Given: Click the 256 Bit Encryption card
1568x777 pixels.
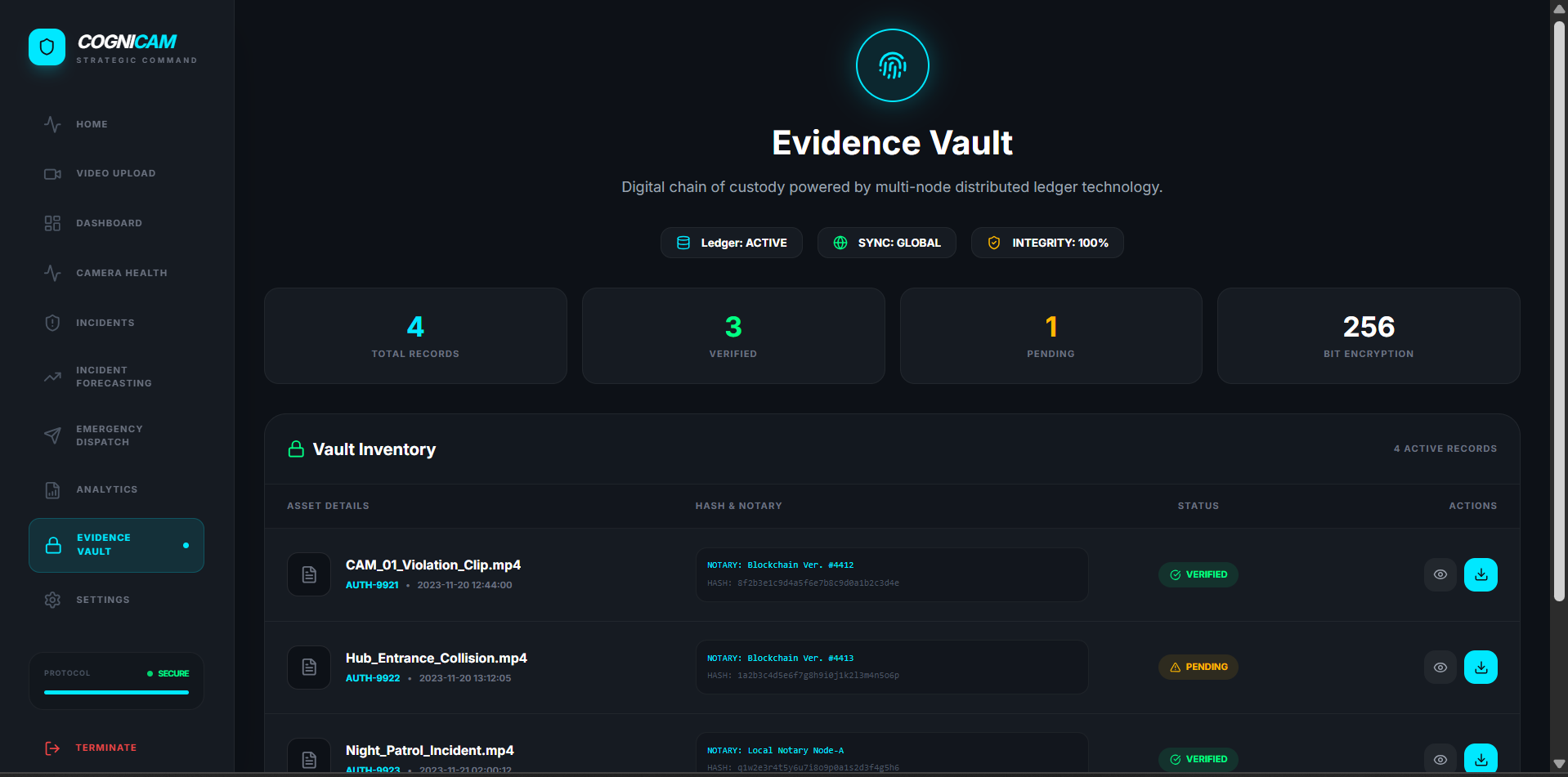Looking at the screenshot, I should pyautogui.click(x=1369, y=336).
